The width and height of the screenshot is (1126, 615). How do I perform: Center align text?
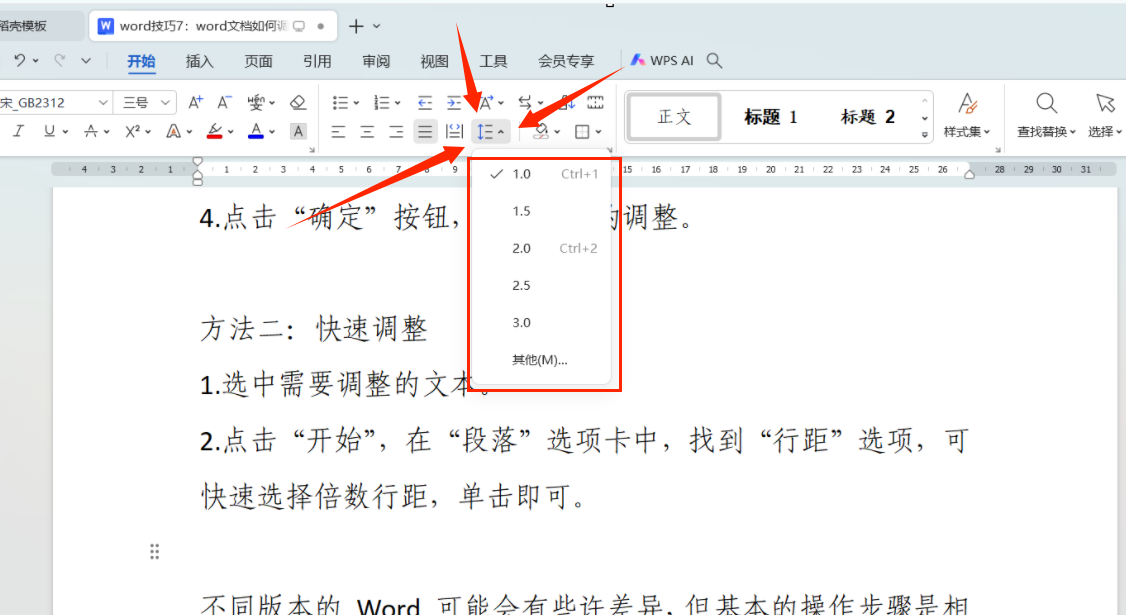[x=367, y=131]
